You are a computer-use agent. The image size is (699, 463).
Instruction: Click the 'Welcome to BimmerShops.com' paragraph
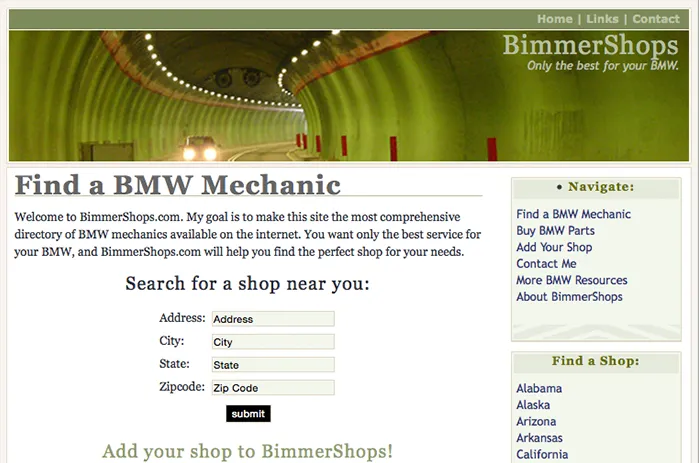(x=247, y=234)
